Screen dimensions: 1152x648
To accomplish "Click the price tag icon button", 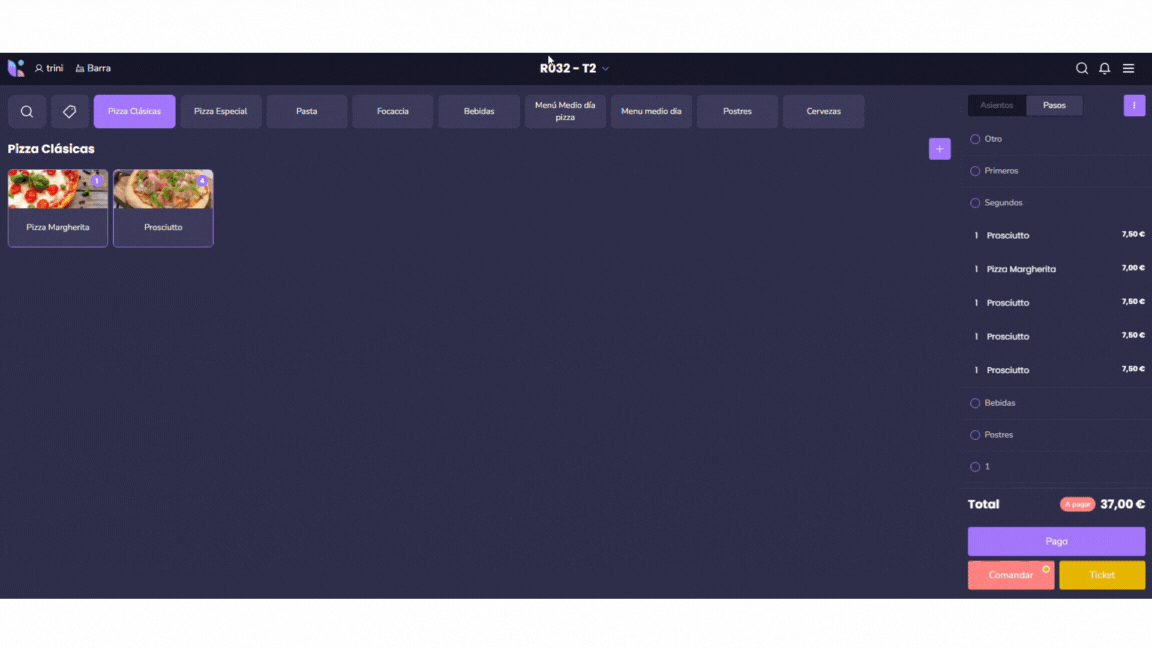I will tap(70, 112).
